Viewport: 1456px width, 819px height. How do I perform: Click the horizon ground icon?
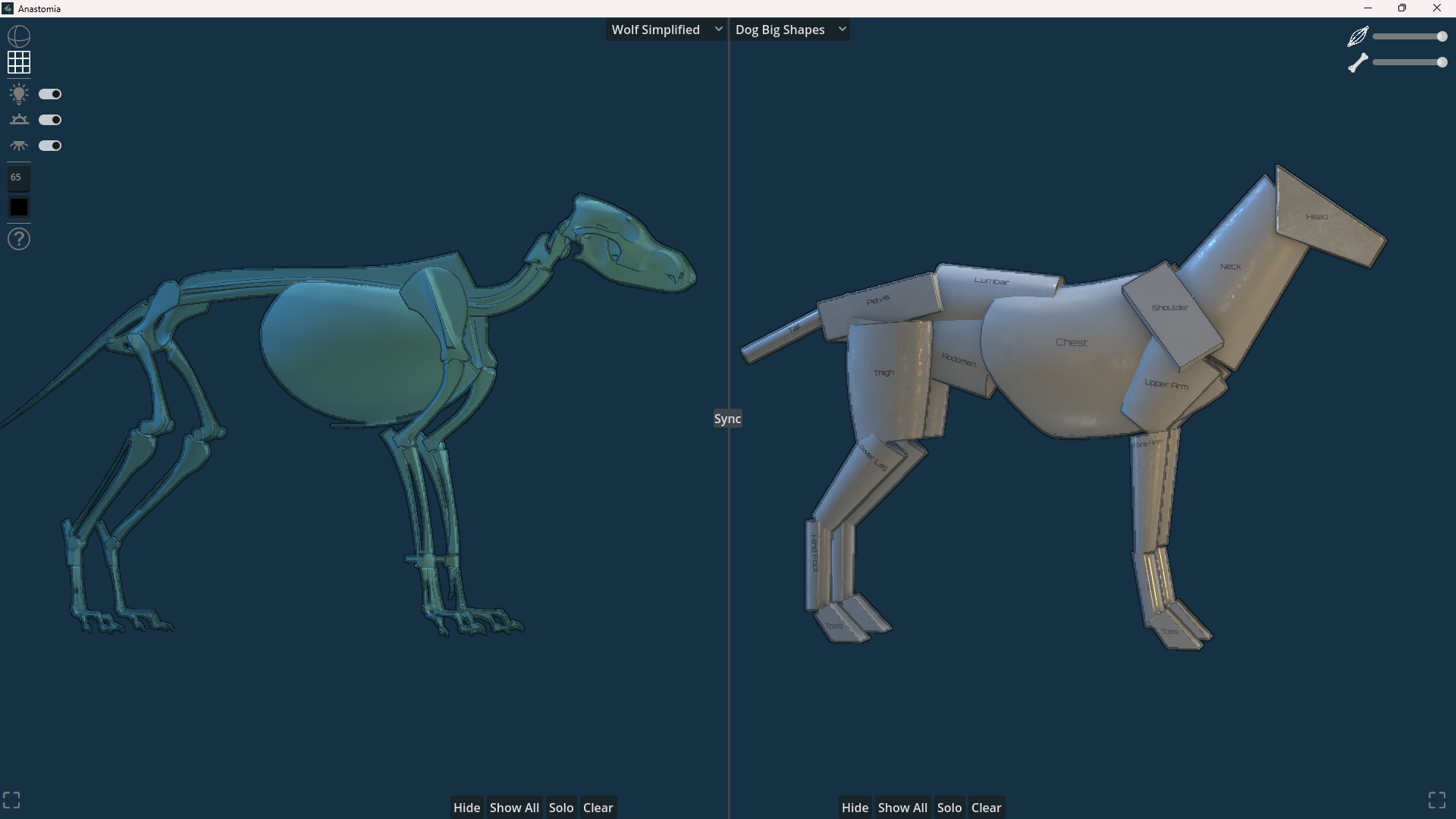click(19, 120)
